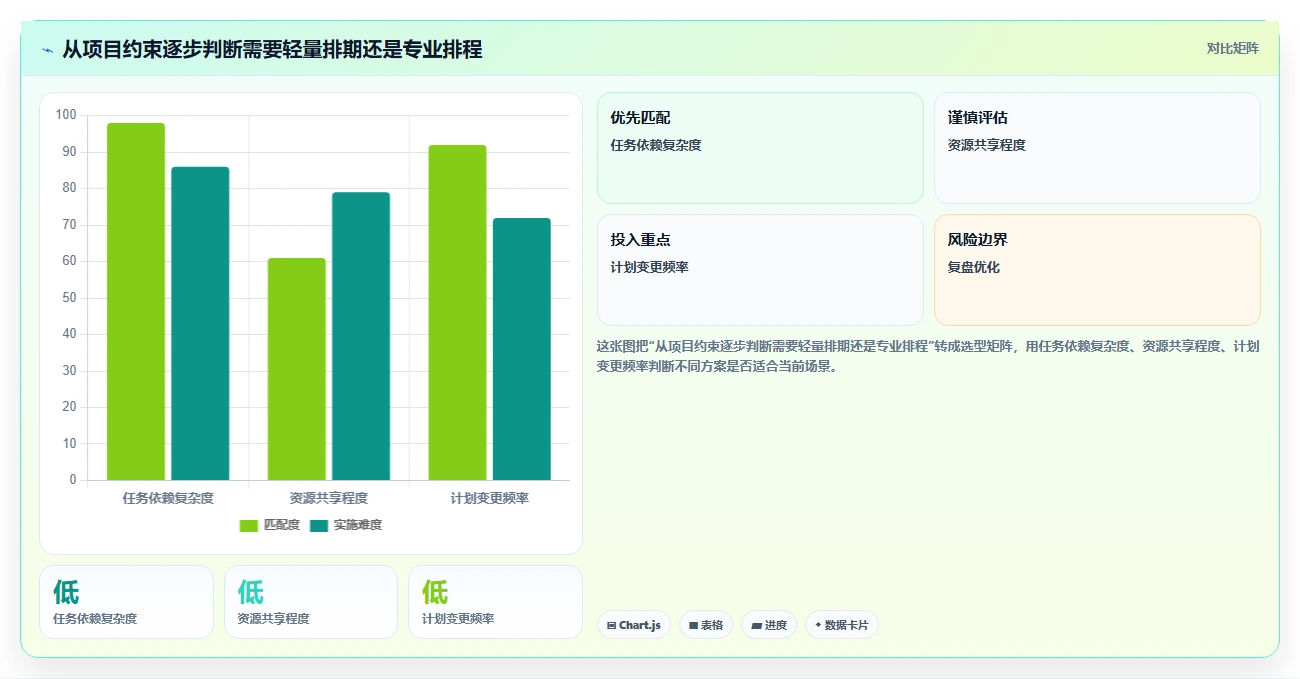Click the 计划变更频率 x-axis label
This screenshot has width=1300, height=679.
(490, 498)
